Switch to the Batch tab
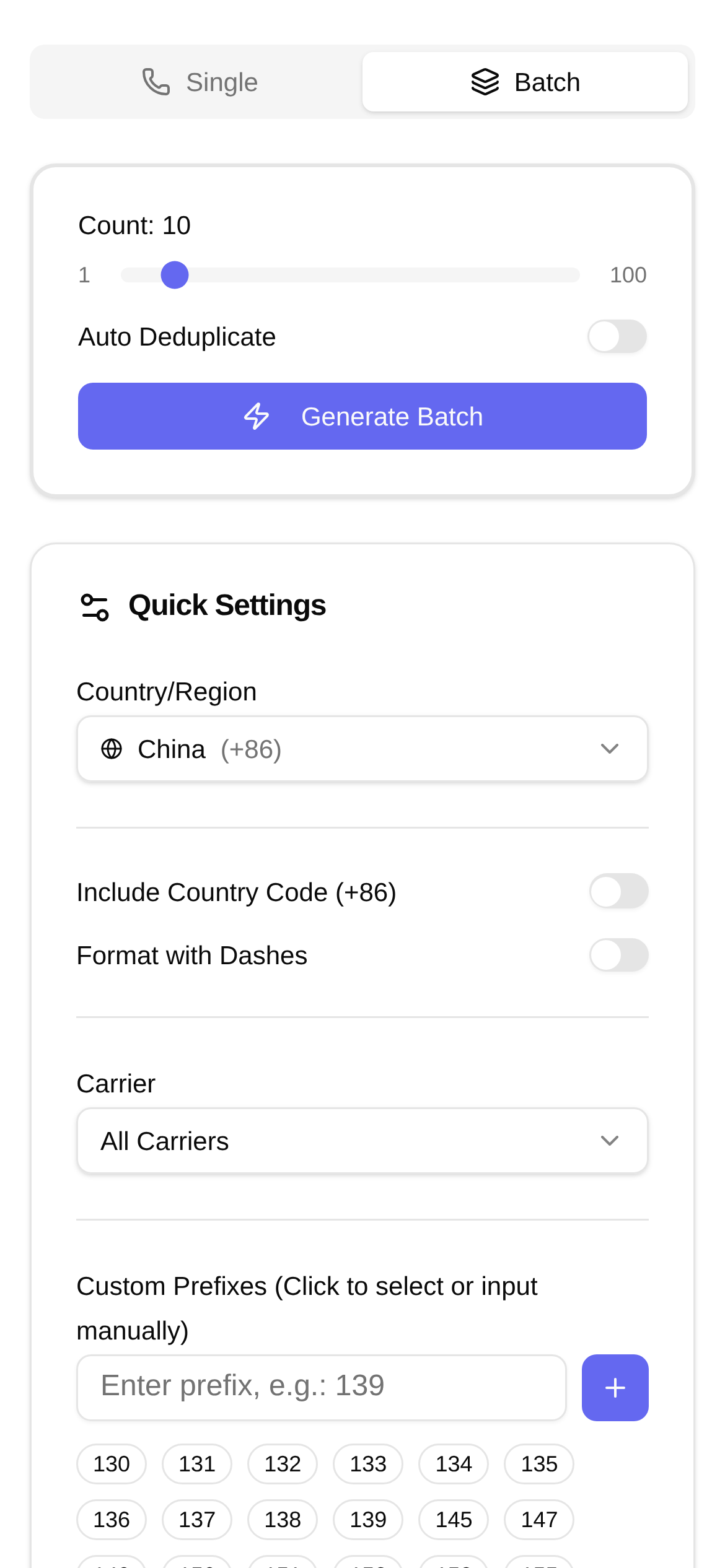The image size is (725, 1568). click(x=525, y=81)
